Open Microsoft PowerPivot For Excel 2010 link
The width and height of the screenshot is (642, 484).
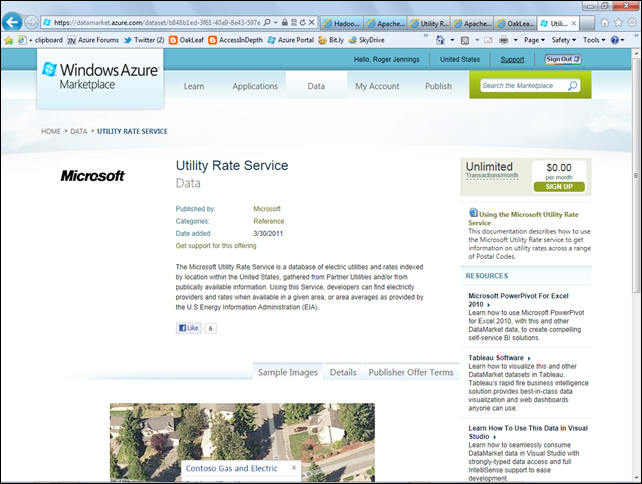click(x=518, y=300)
